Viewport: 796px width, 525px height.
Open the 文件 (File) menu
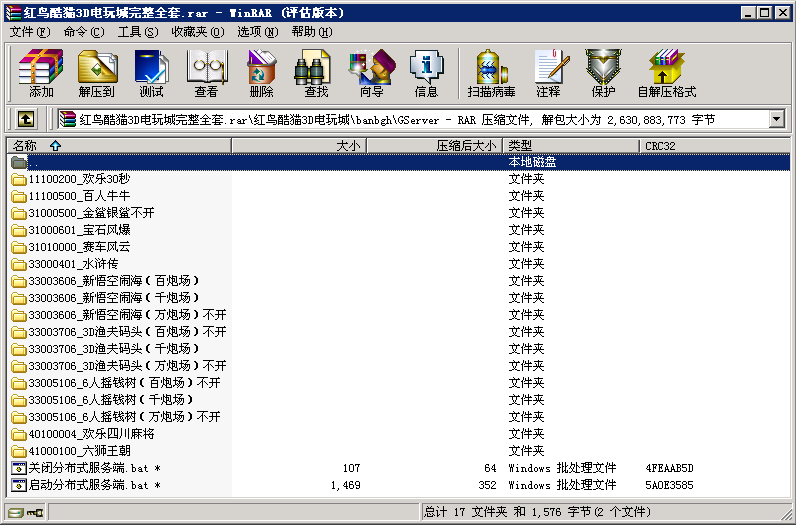click(x=30, y=32)
